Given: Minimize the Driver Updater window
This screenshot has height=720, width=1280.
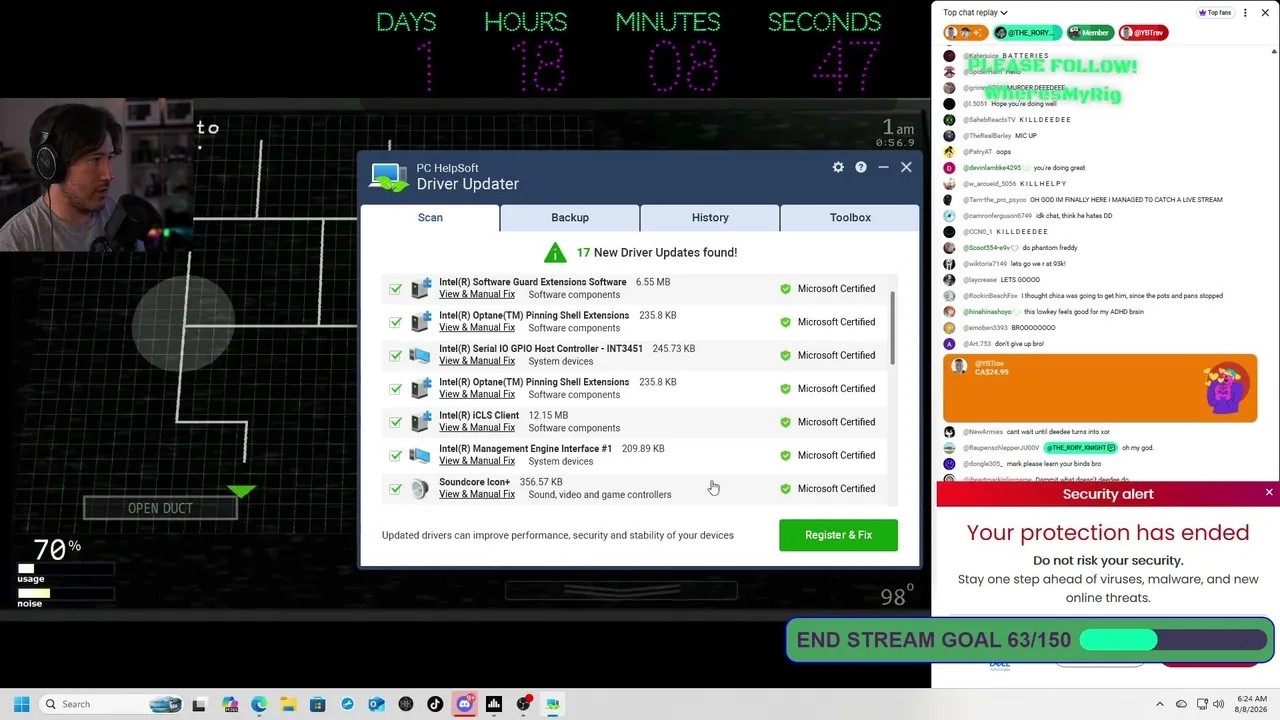Looking at the screenshot, I should [883, 167].
